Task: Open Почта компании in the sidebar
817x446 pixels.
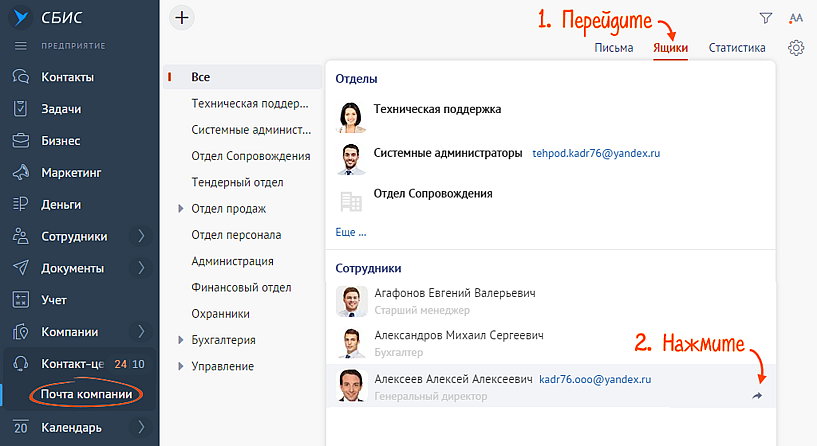Action: pos(86,394)
